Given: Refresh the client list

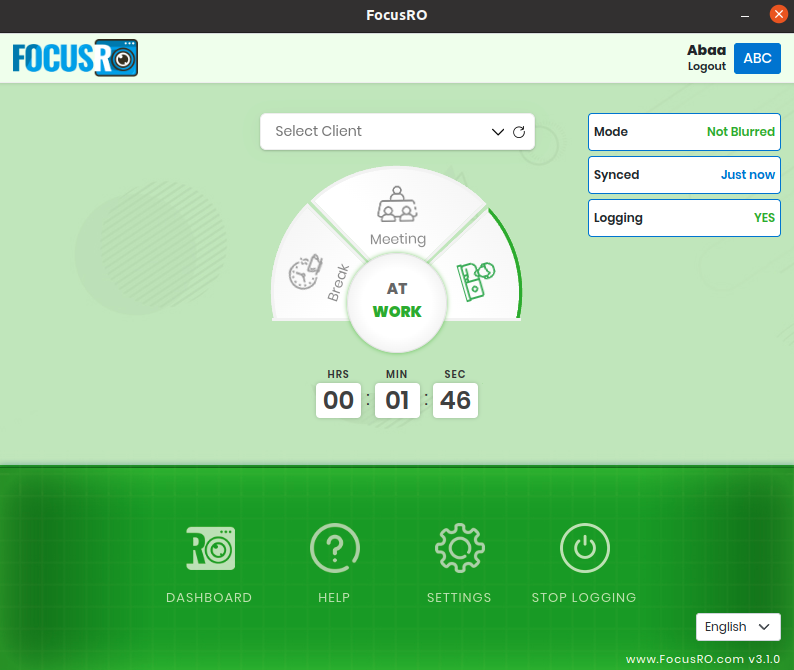Looking at the screenshot, I should coord(519,132).
